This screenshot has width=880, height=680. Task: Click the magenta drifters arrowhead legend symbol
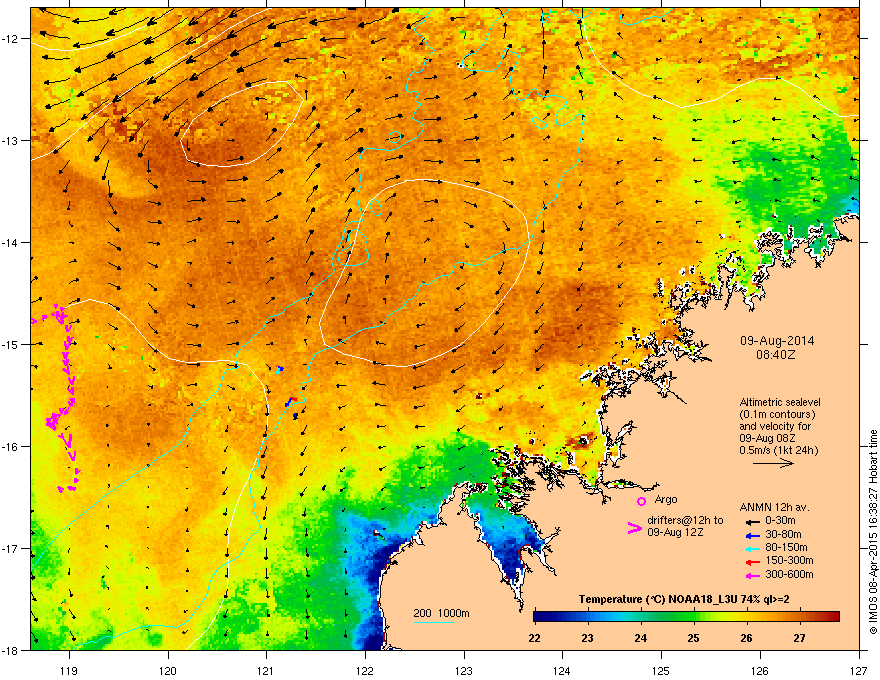click(x=634, y=527)
